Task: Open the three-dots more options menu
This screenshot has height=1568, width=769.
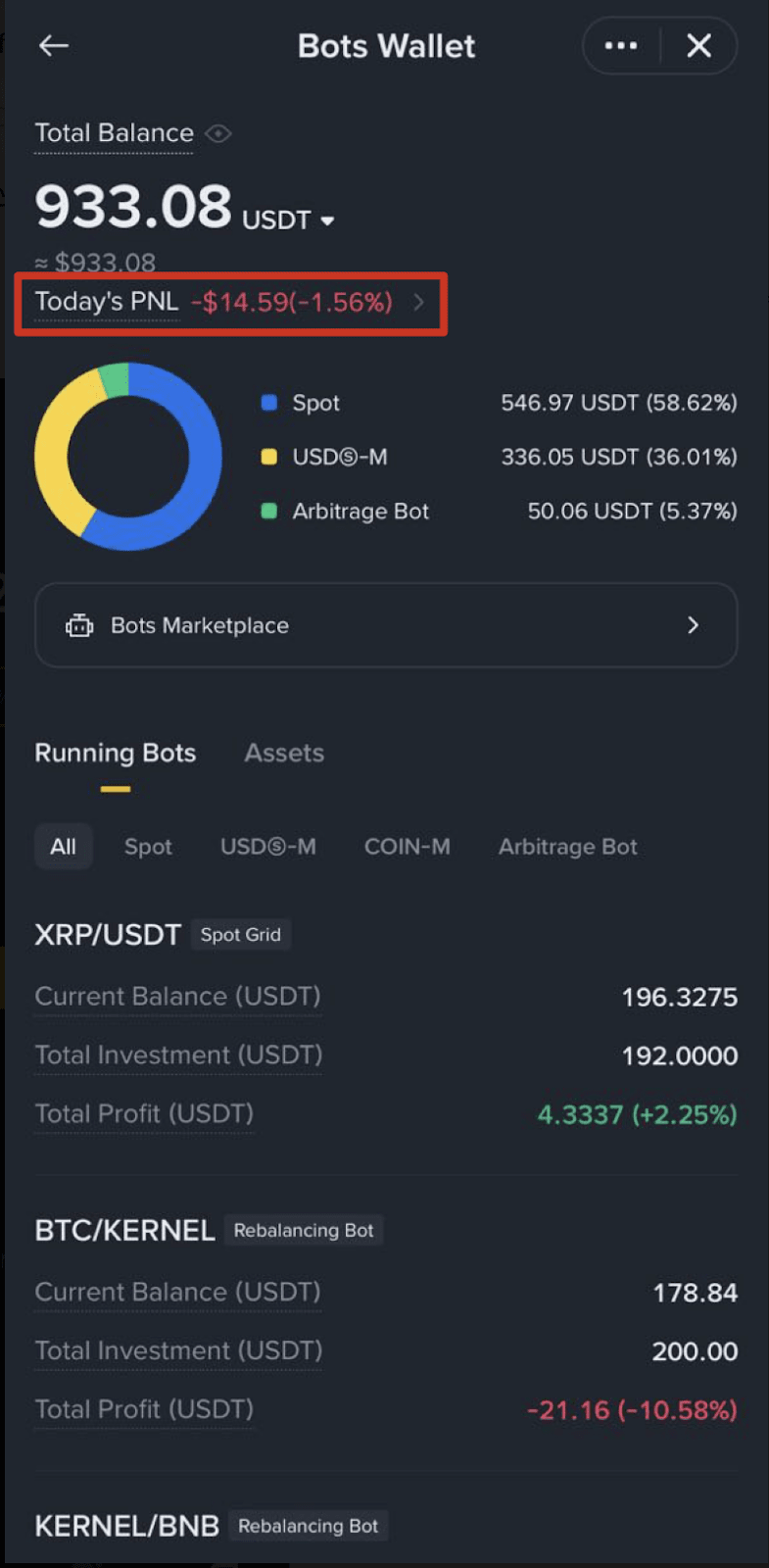Action: click(621, 45)
